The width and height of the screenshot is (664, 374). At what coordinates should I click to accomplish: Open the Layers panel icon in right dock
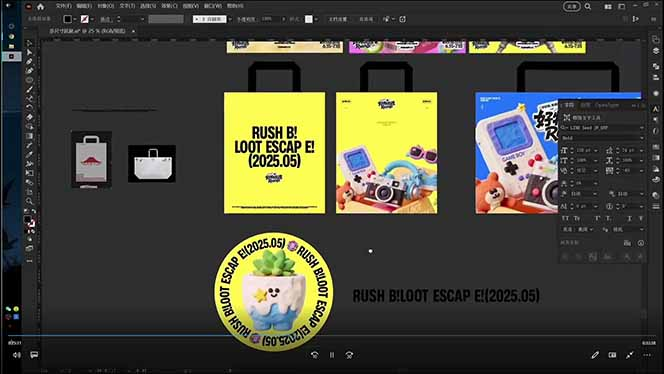click(656, 51)
